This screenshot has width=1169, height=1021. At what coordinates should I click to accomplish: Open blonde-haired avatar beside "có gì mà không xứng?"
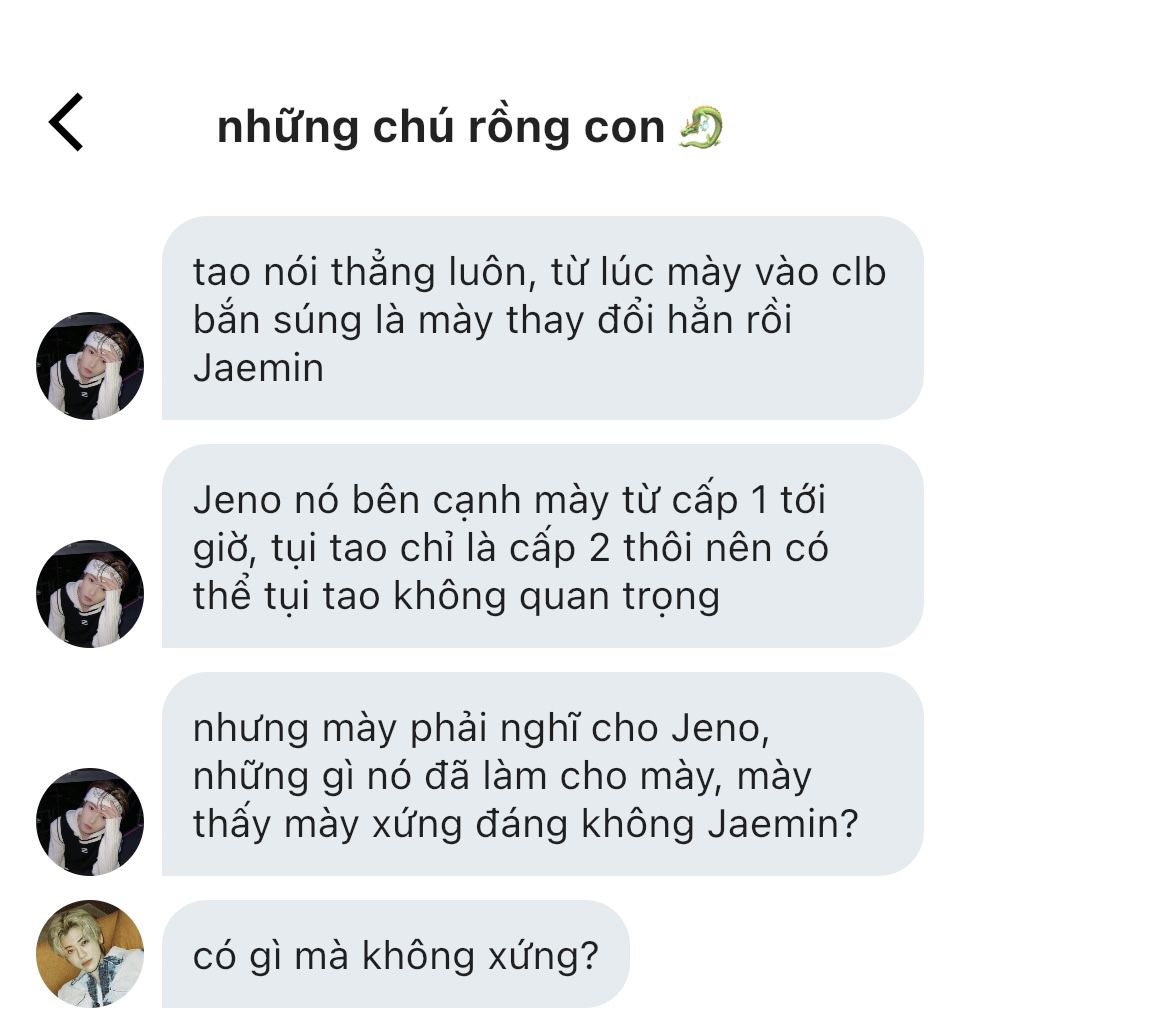(89, 954)
